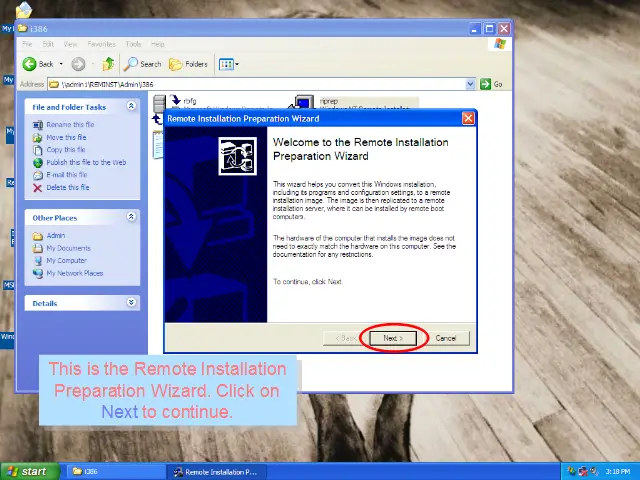Image resolution: width=640 pixels, height=480 pixels.
Task: Click the system tray clock
Action: point(618,472)
